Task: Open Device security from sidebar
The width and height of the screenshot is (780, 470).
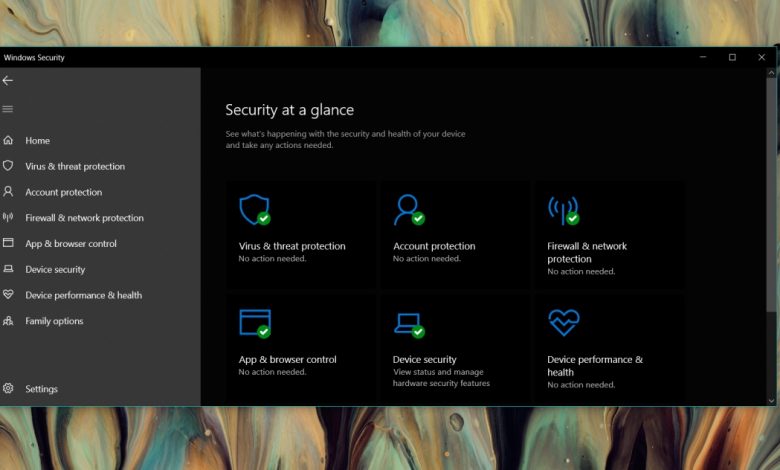Action: pyautogui.click(x=55, y=270)
